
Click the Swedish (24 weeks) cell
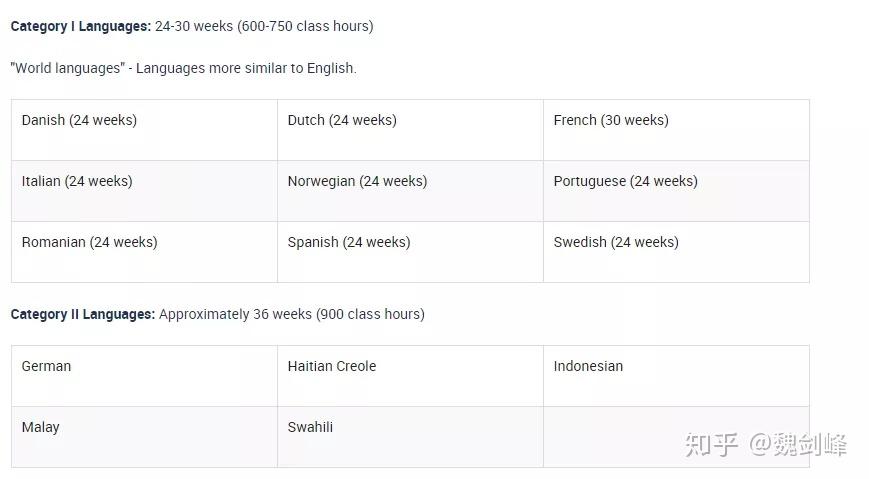616,242
